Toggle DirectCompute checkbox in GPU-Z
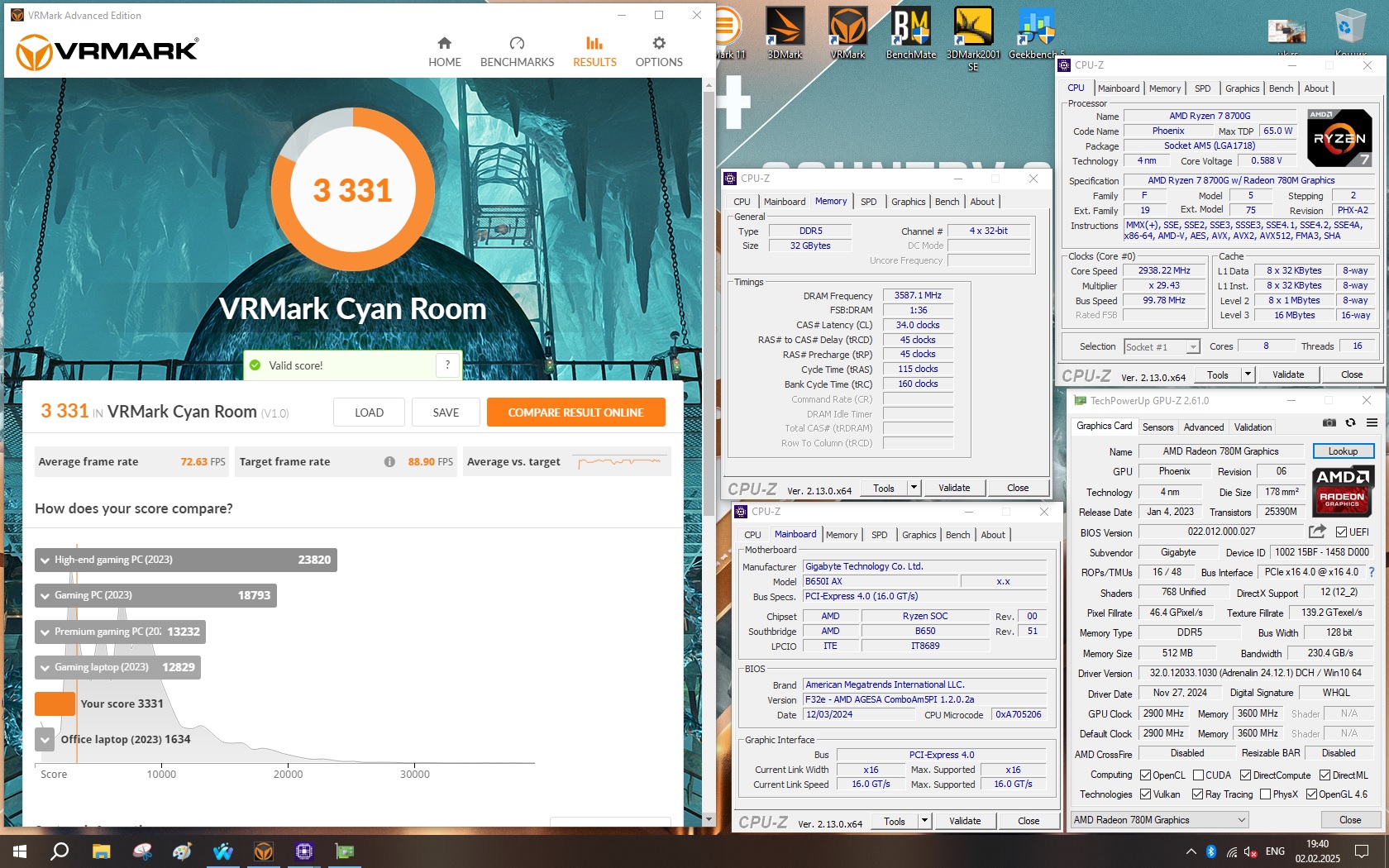The width and height of the screenshot is (1389, 868). 1245,775
